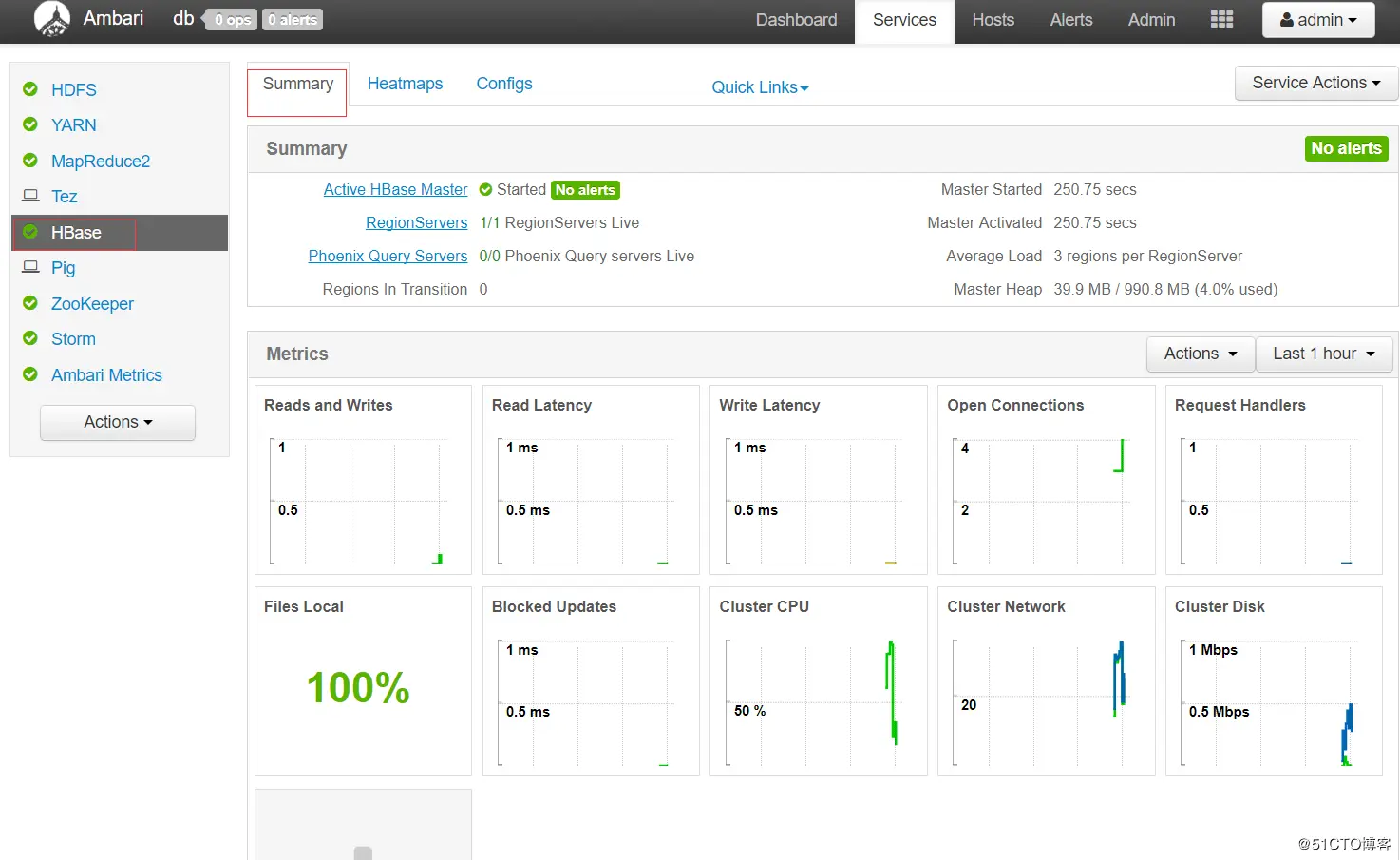1400x860 pixels.
Task: Click the Storm green status icon
Action: click(x=30, y=338)
